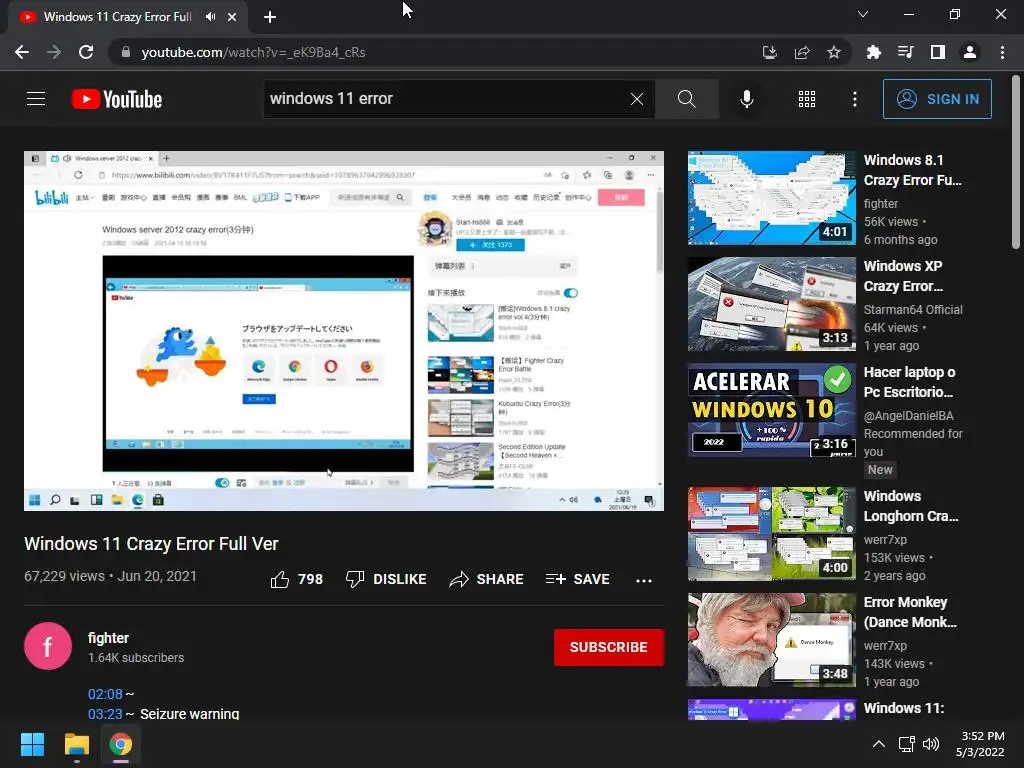Clear the search box with the X
1024x768 pixels.
click(x=637, y=99)
